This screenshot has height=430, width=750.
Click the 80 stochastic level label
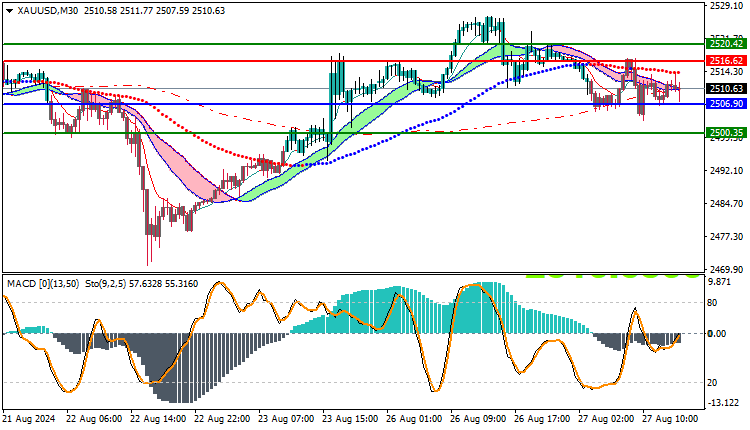712,303
